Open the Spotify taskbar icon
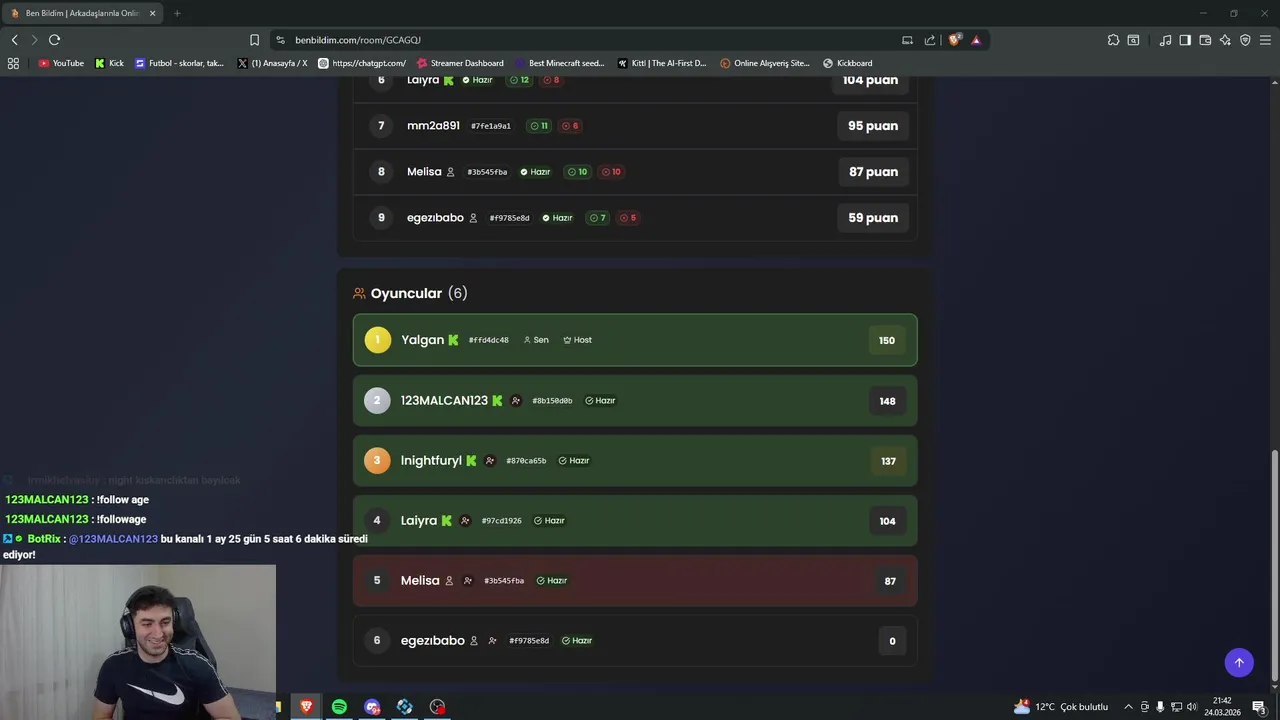This screenshot has width=1280, height=720. pyautogui.click(x=339, y=706)
